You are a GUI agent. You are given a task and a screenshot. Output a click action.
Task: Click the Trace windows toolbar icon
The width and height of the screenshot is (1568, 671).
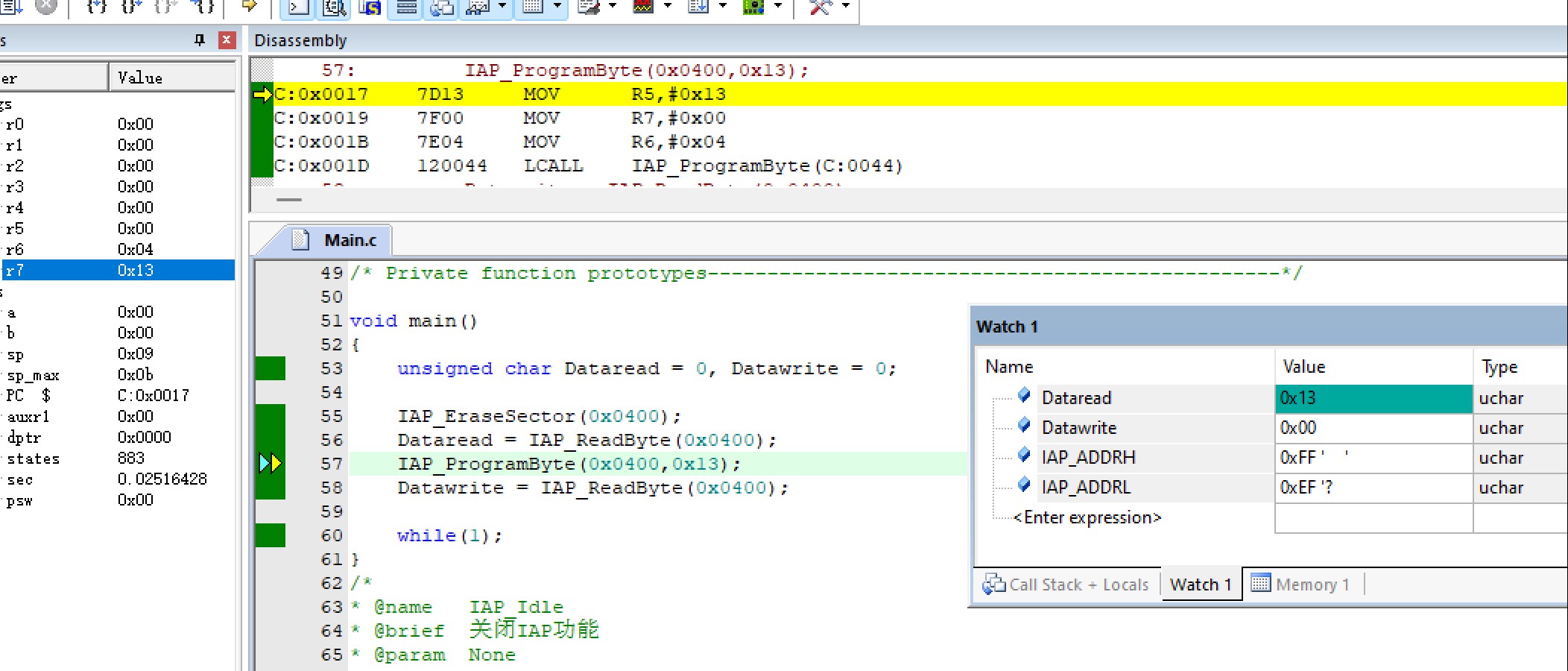[698, 7]
